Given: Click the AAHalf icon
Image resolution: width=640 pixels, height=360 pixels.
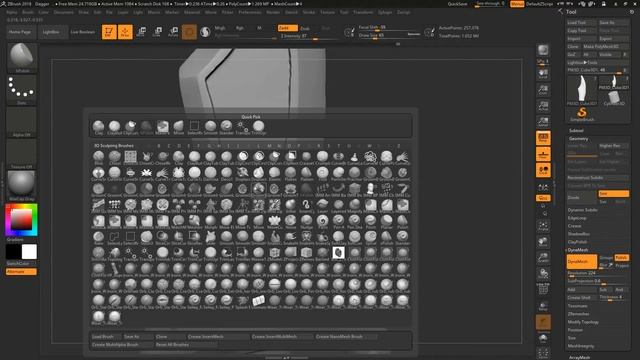Looking at the screenshot, I should [543, 122].
